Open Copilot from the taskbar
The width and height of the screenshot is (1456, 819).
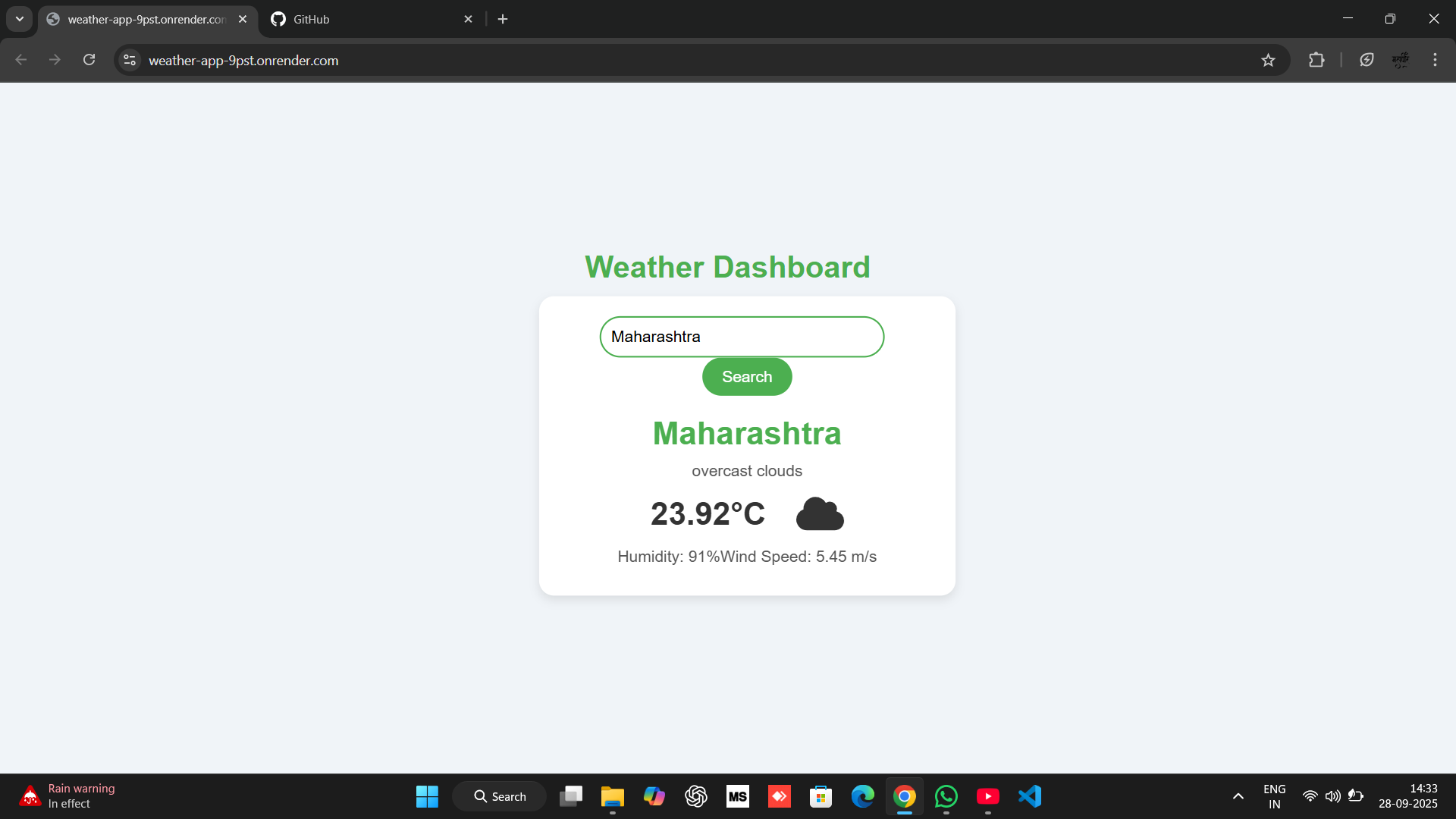pyautogui.click(x=654, y=796)
